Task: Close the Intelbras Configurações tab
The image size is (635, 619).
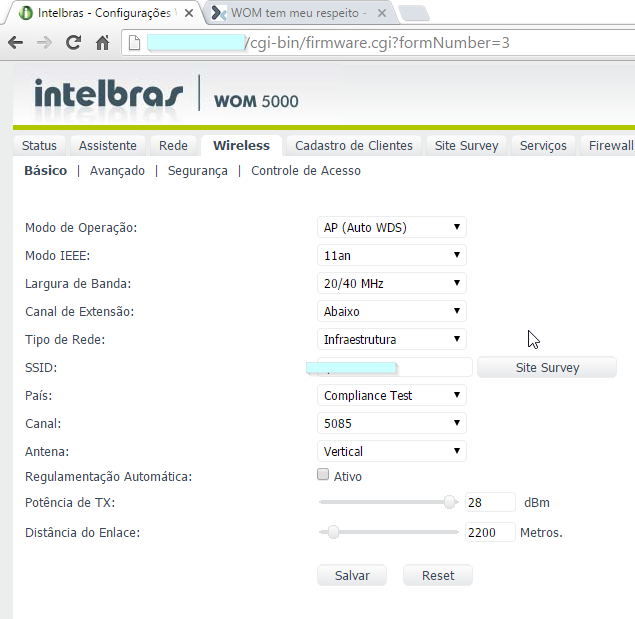Action: [x=189, y=13]
